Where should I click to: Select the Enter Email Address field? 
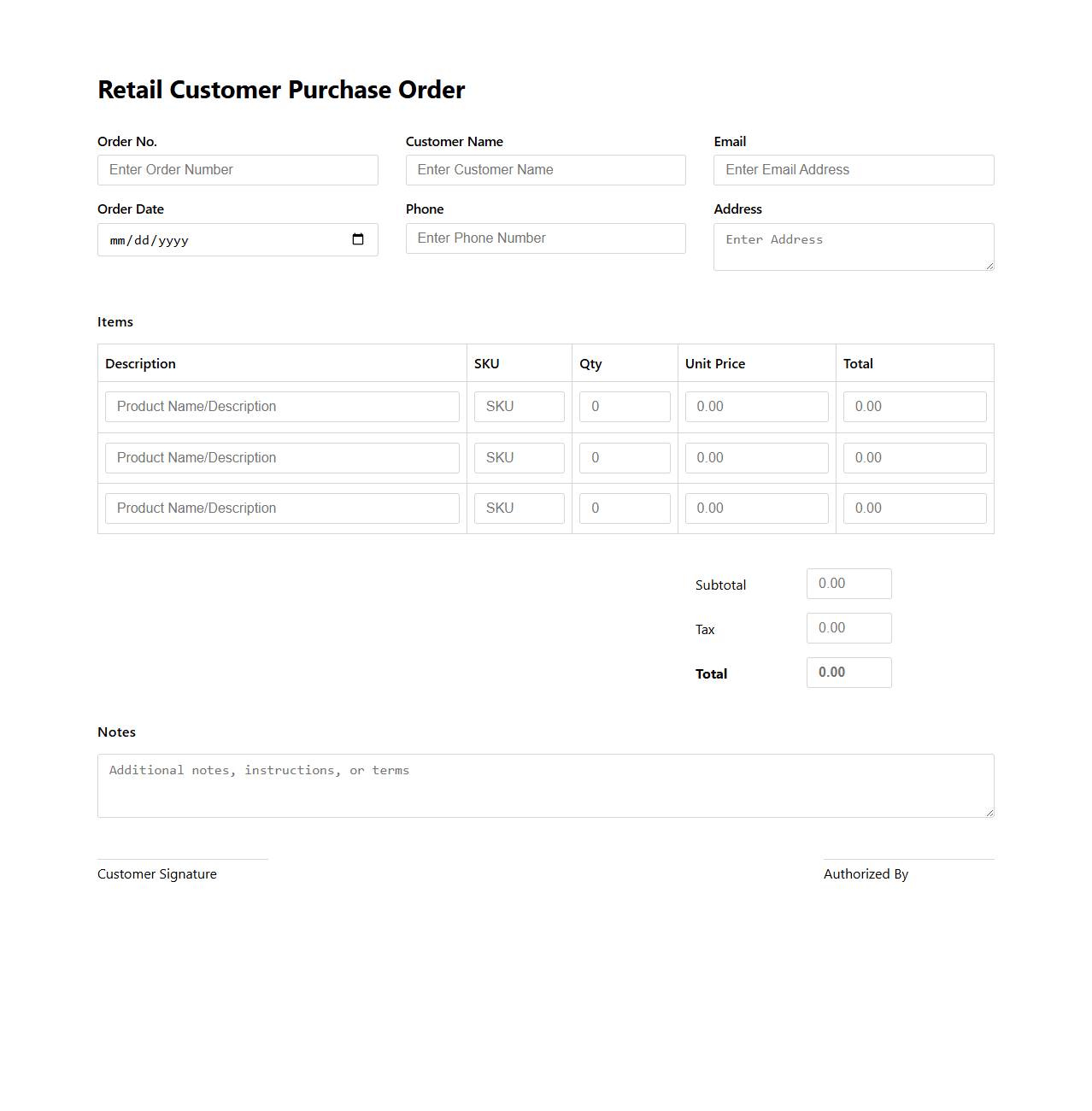852,169
